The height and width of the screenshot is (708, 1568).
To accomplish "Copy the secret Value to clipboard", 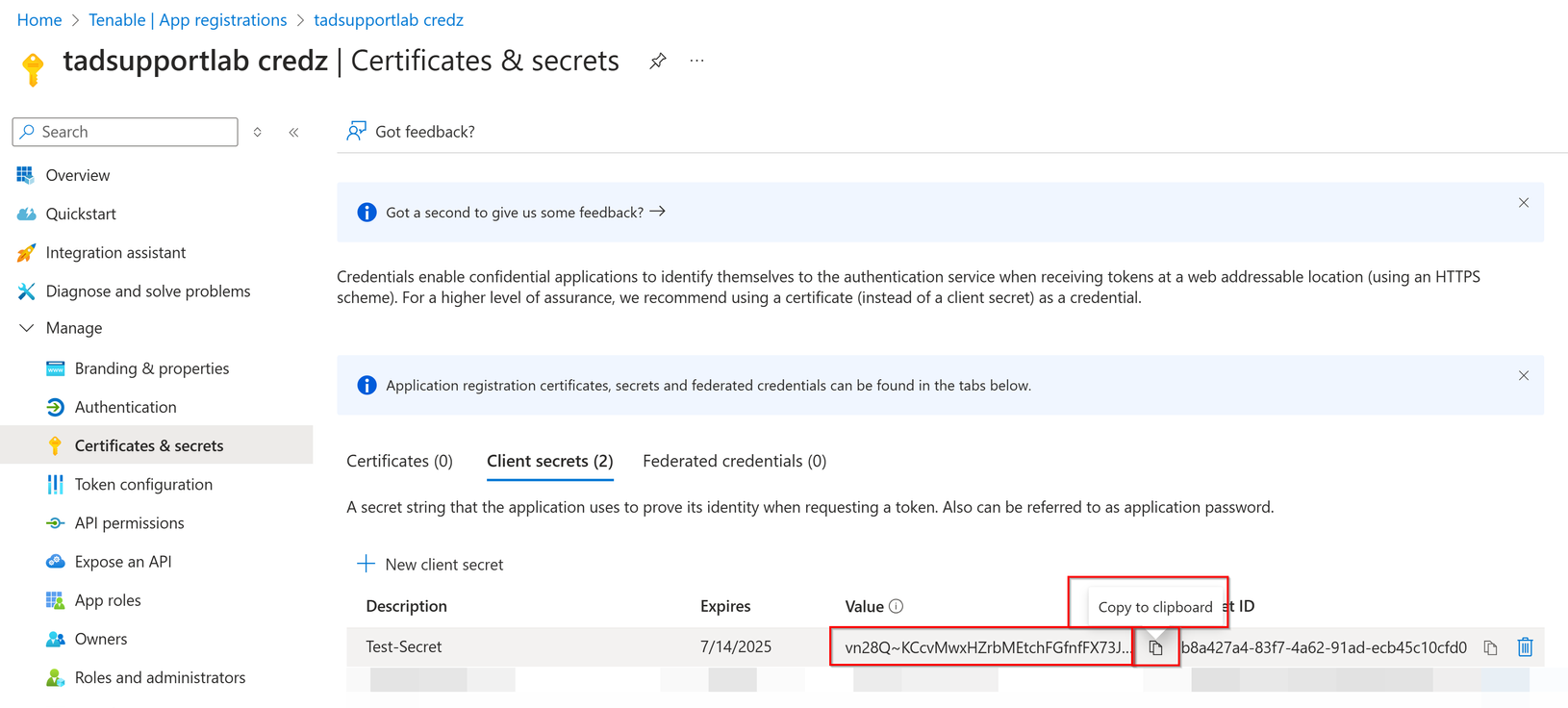I will [x=1156, y=648].
